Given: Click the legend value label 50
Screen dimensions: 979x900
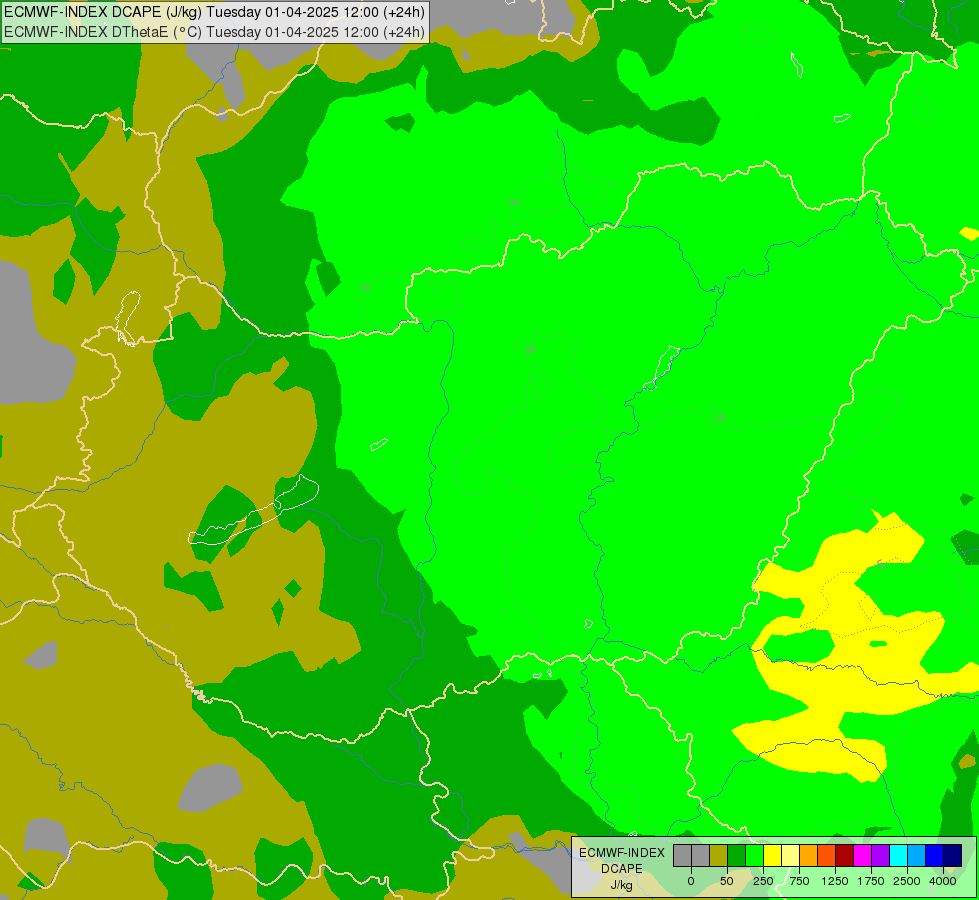Looking at the screenshot, I should [x=727, y=881].
